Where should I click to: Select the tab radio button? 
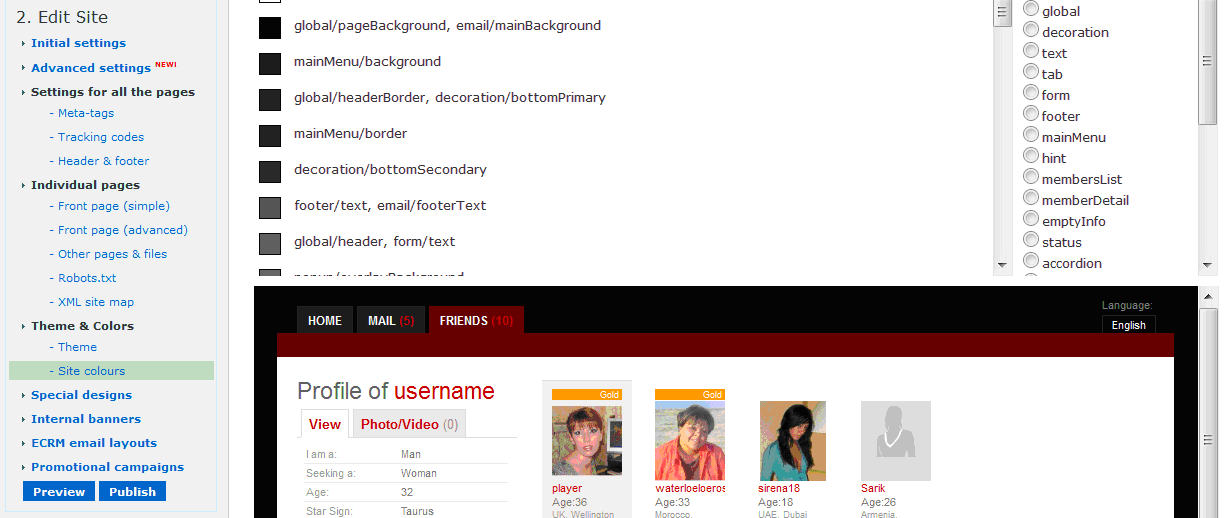point(1031,72)
